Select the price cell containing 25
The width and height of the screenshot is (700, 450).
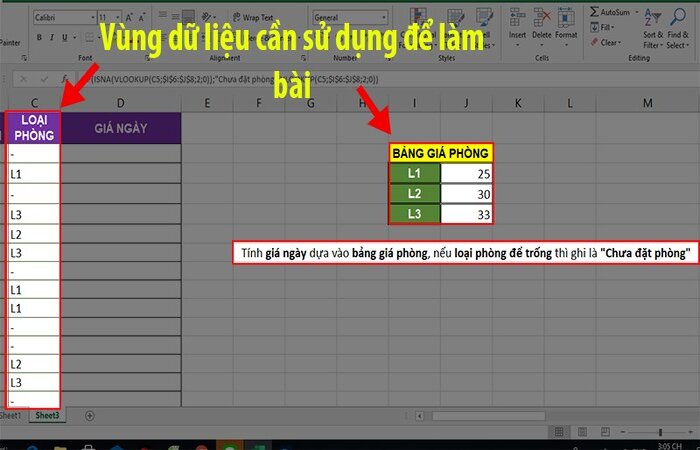point(467,174)
